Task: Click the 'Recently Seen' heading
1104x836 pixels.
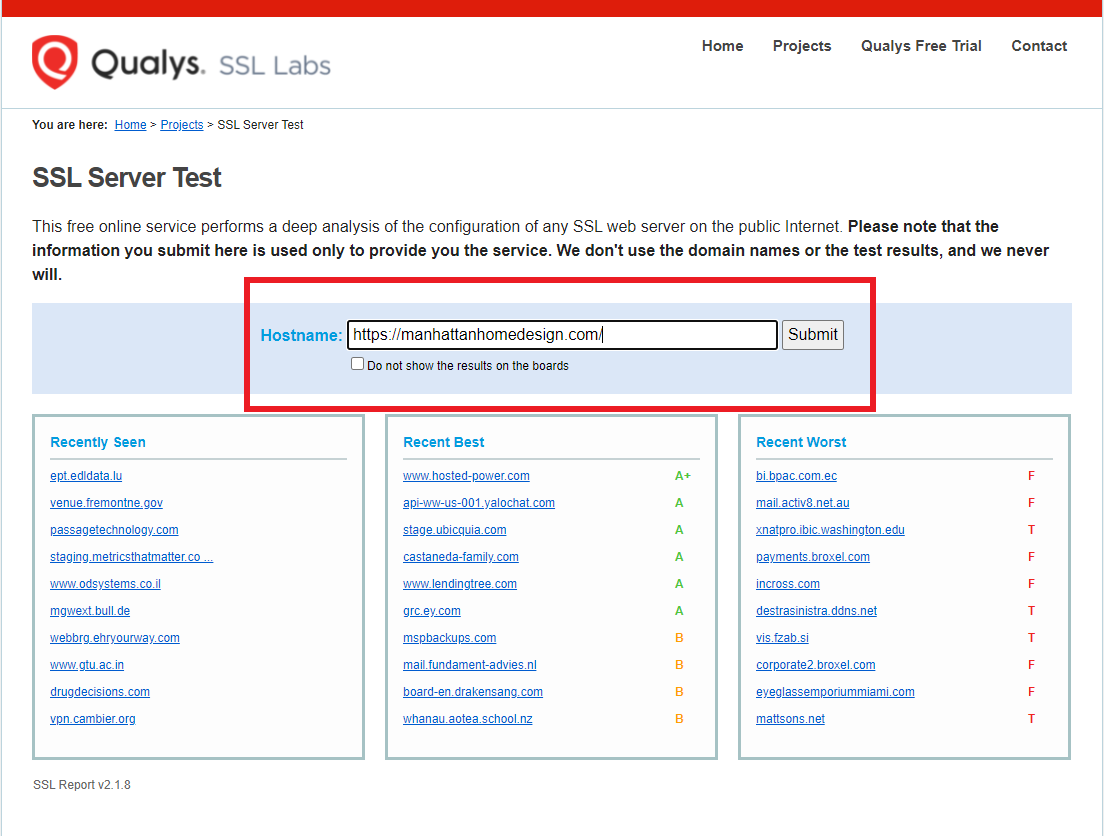Action: [98, 442]
